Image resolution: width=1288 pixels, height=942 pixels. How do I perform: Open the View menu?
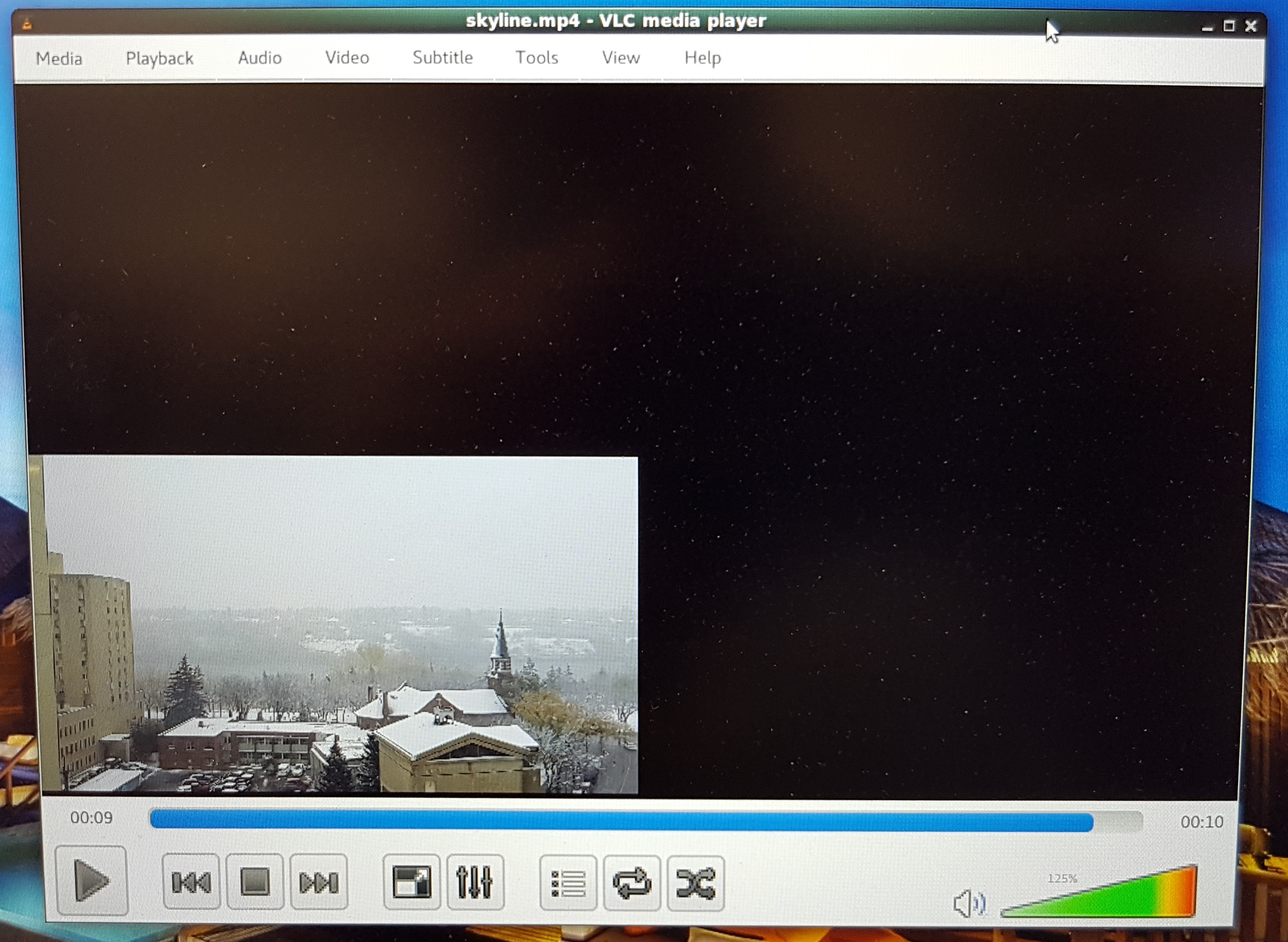click(621, 58)
